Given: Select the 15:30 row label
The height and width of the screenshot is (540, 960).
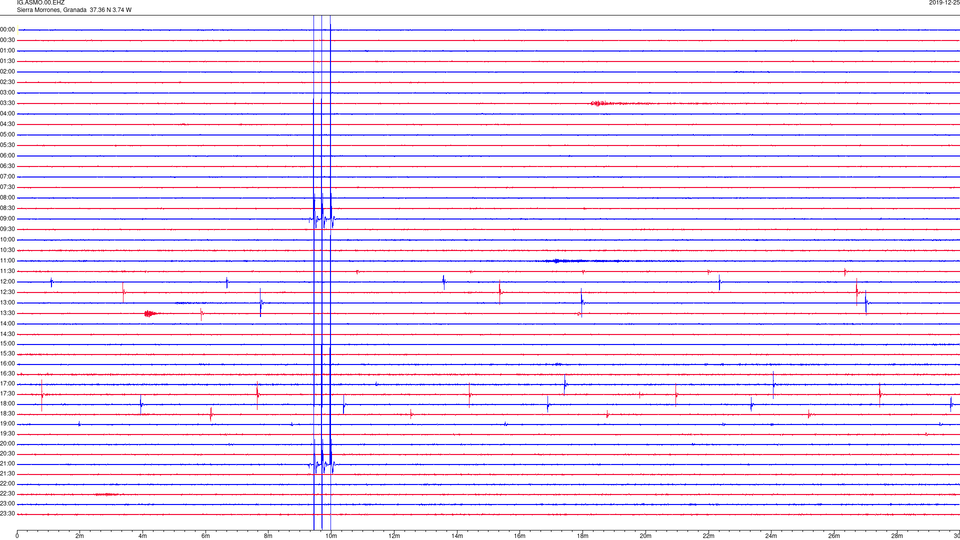Looking at the screenshot, I should coord(7,353).
